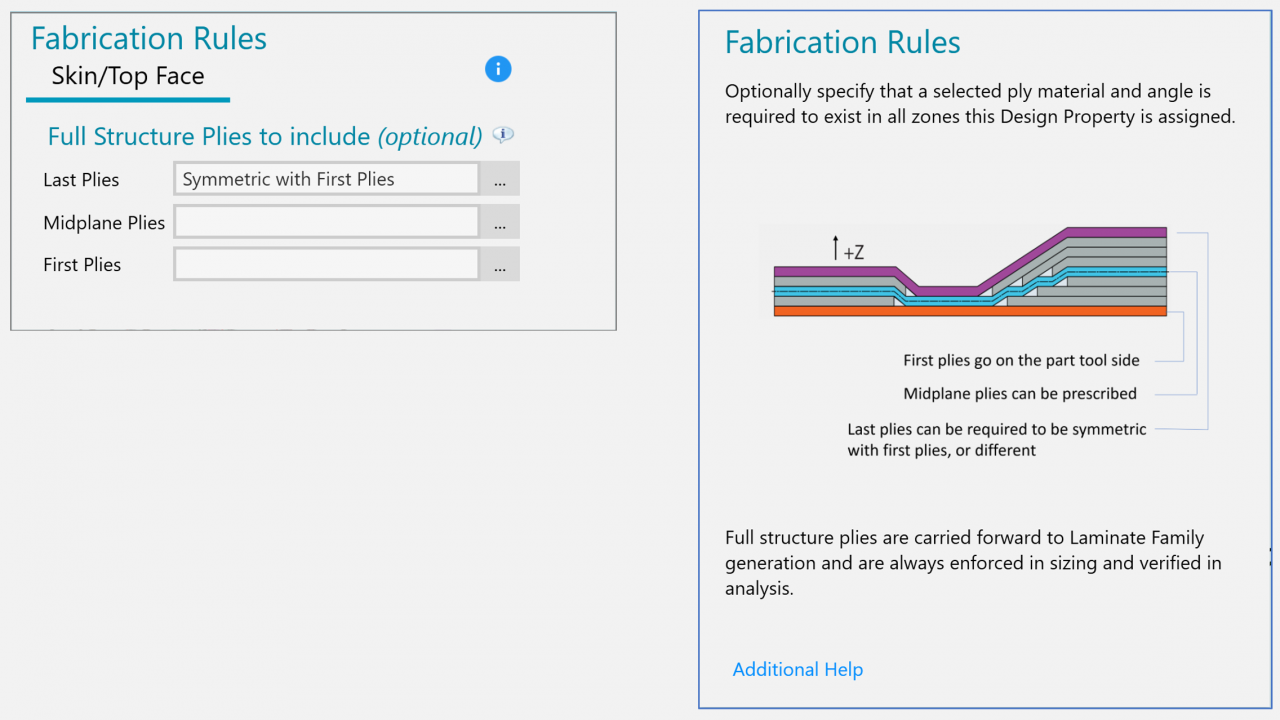
Task: Click the purple top ply in the diagram
Action: coord(1116,233)
